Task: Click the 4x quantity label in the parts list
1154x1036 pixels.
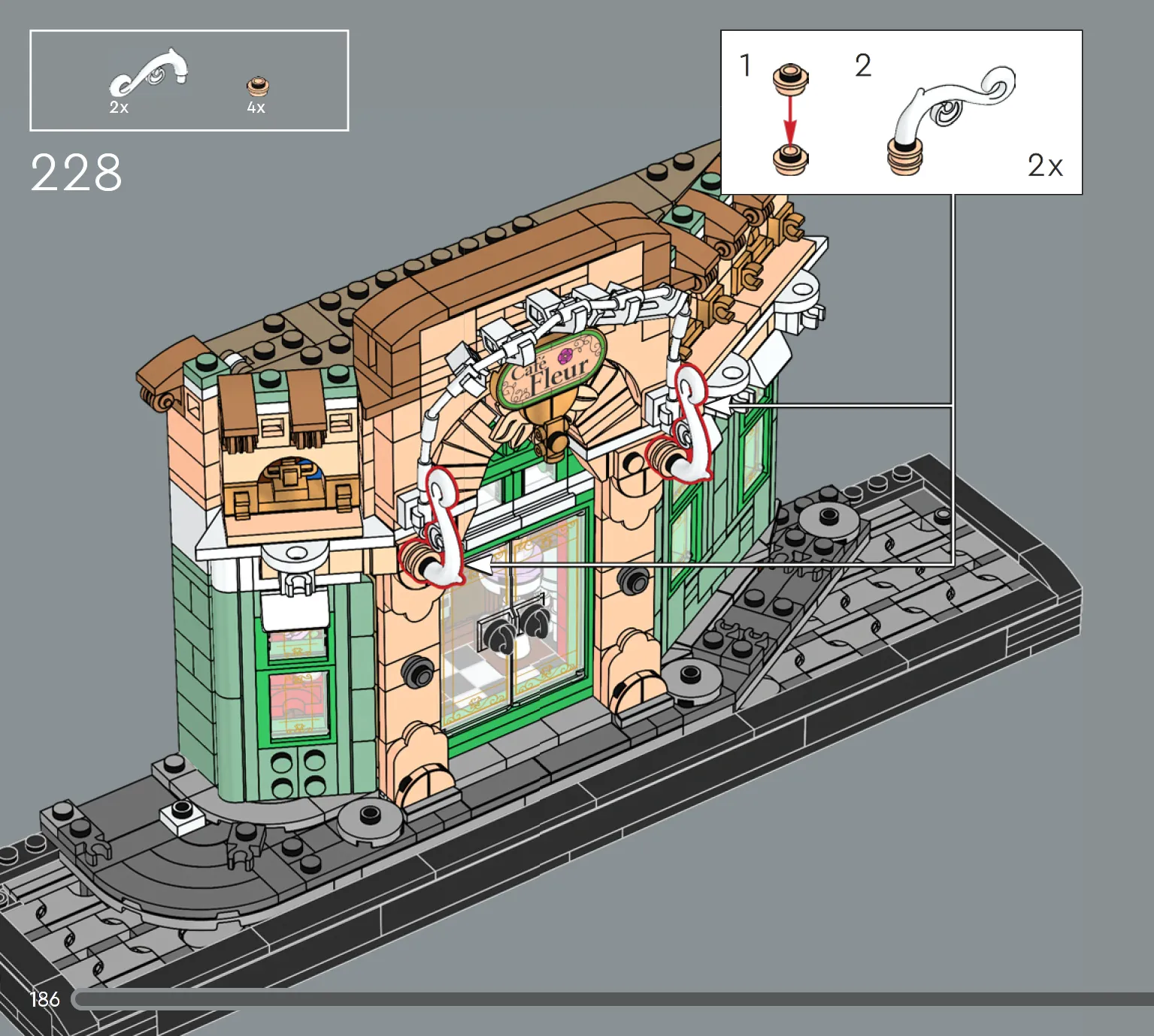Action: point(256,108)
